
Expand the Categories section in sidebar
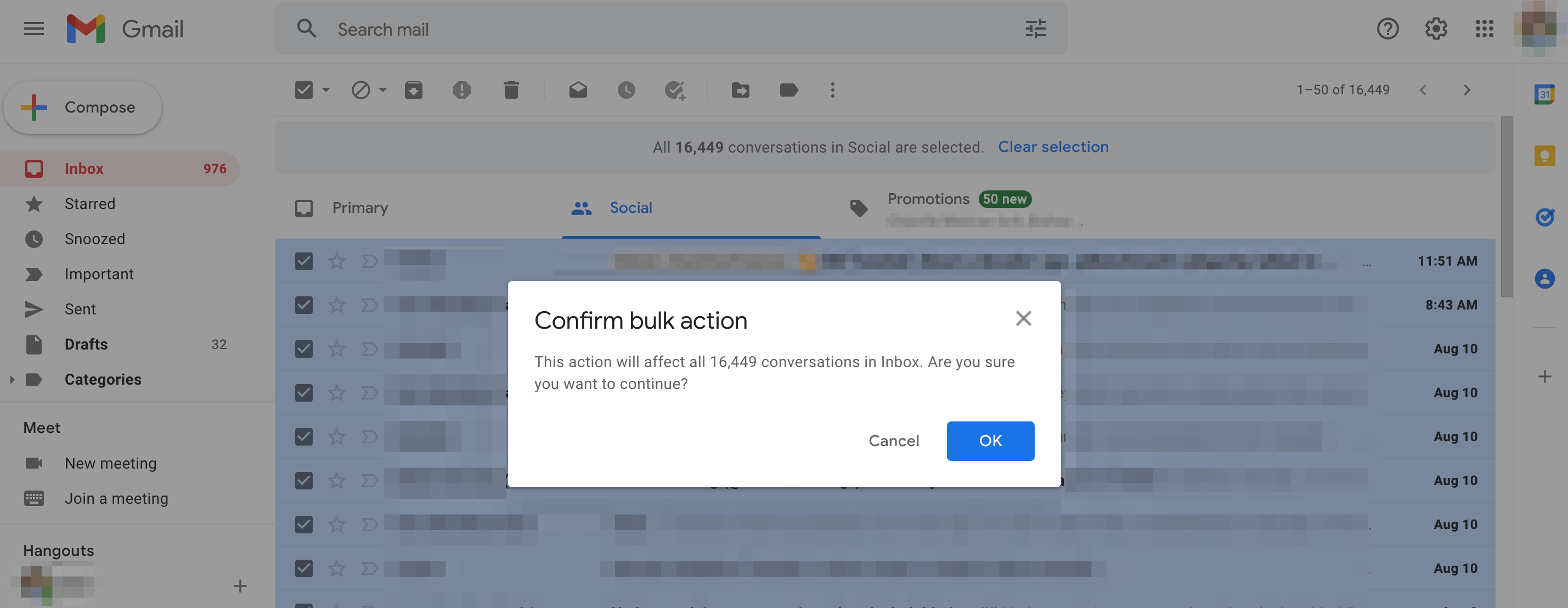click(x=12, y=379)
